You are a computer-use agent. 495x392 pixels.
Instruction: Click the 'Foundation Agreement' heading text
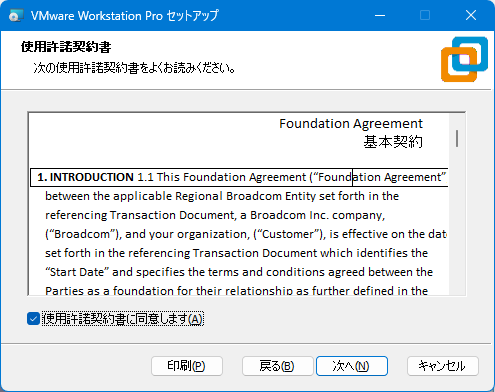click(x=351, y=124)
